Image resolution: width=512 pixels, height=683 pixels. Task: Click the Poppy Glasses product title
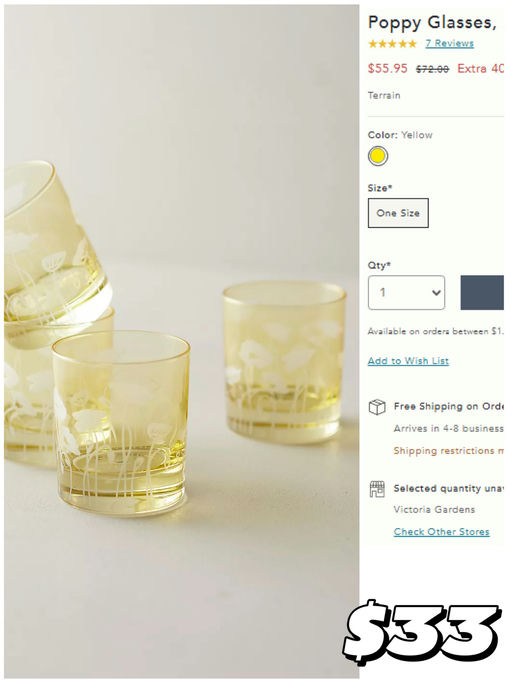pos(432,23)
